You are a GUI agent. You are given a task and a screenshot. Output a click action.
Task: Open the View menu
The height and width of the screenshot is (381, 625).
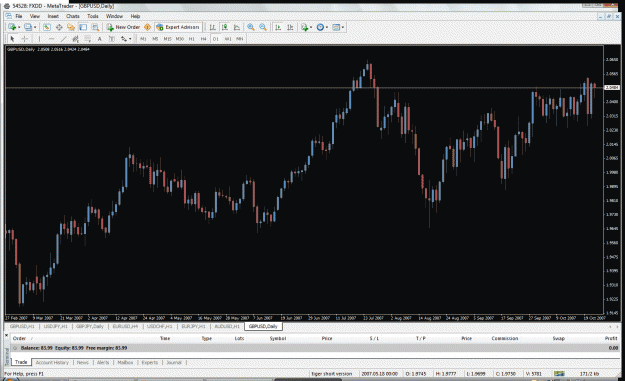pos(35,16)
